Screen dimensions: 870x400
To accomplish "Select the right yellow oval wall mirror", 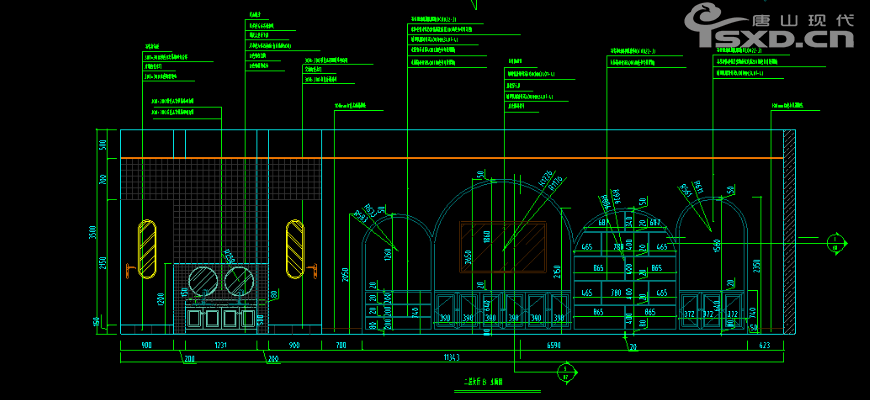I will pyautogui.click(x=295, y=249).
